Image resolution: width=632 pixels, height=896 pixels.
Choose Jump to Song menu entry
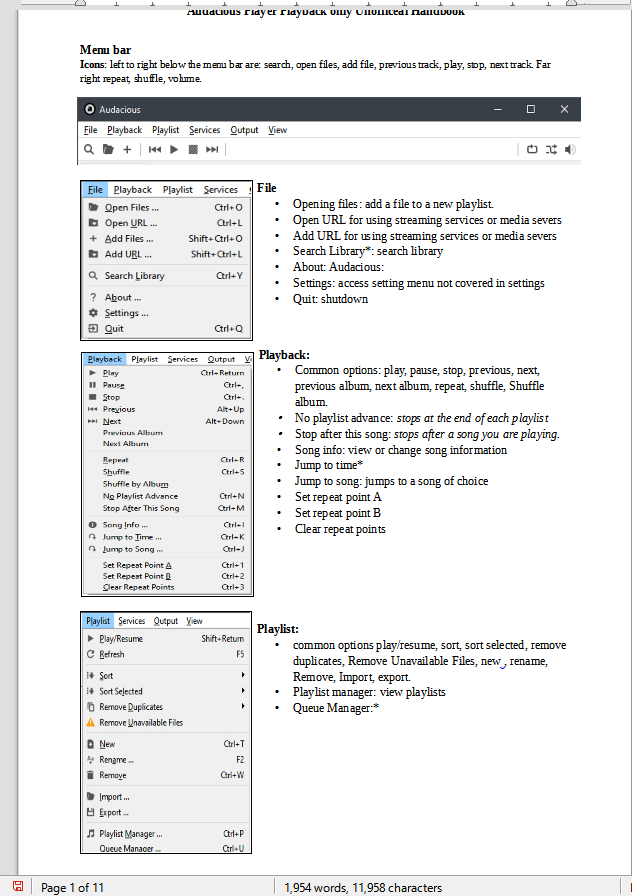click(167, 549)
